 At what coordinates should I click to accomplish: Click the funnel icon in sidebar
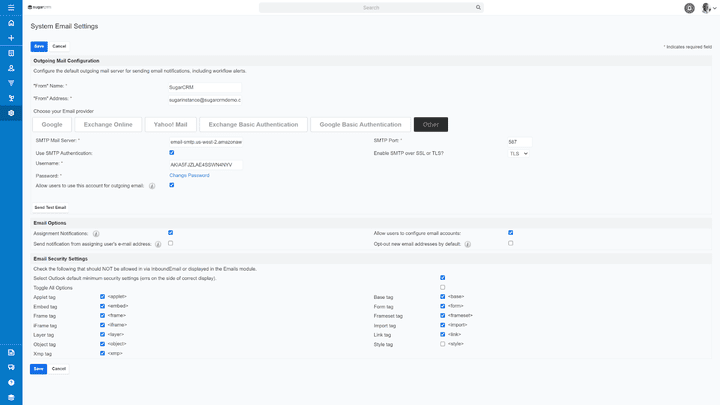[11, 83]
